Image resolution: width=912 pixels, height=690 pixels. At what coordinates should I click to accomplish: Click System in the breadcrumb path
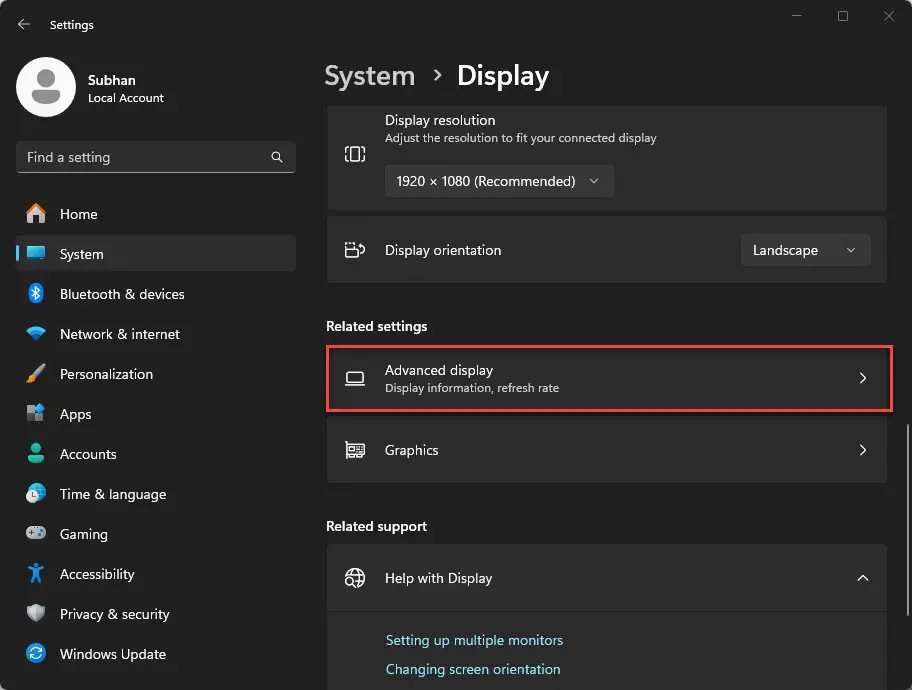pyautogui.click(x=369, y=75)
